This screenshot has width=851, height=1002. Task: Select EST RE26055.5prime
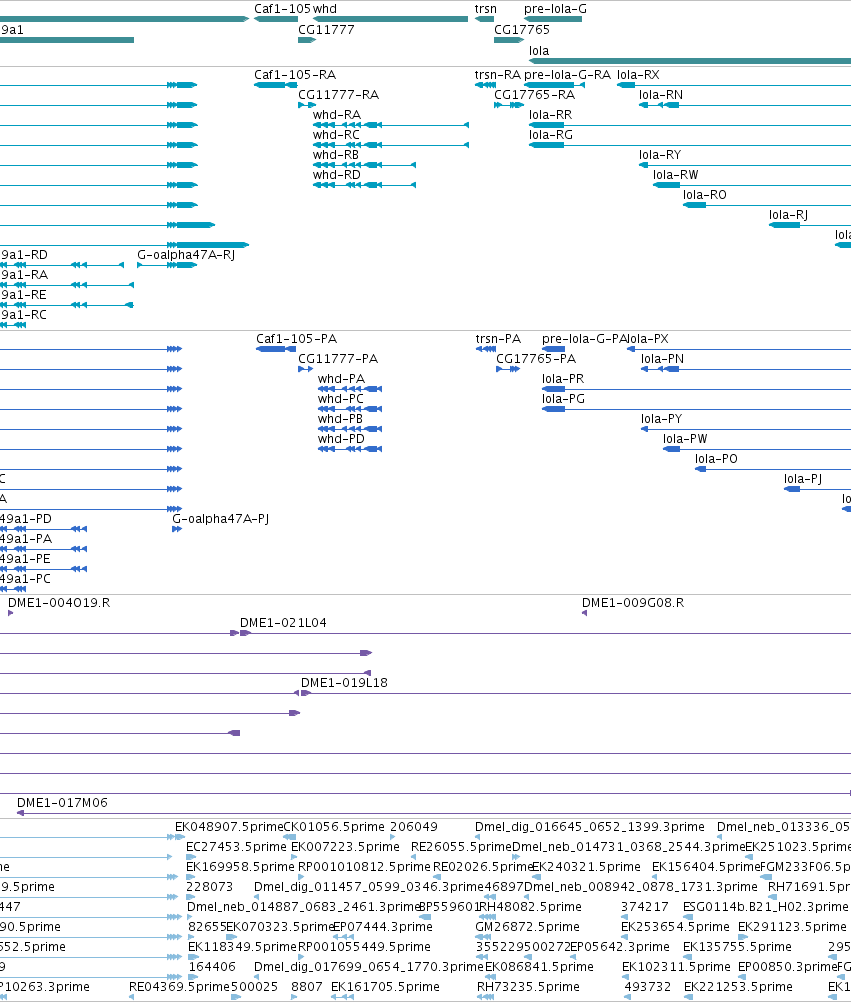461,847
